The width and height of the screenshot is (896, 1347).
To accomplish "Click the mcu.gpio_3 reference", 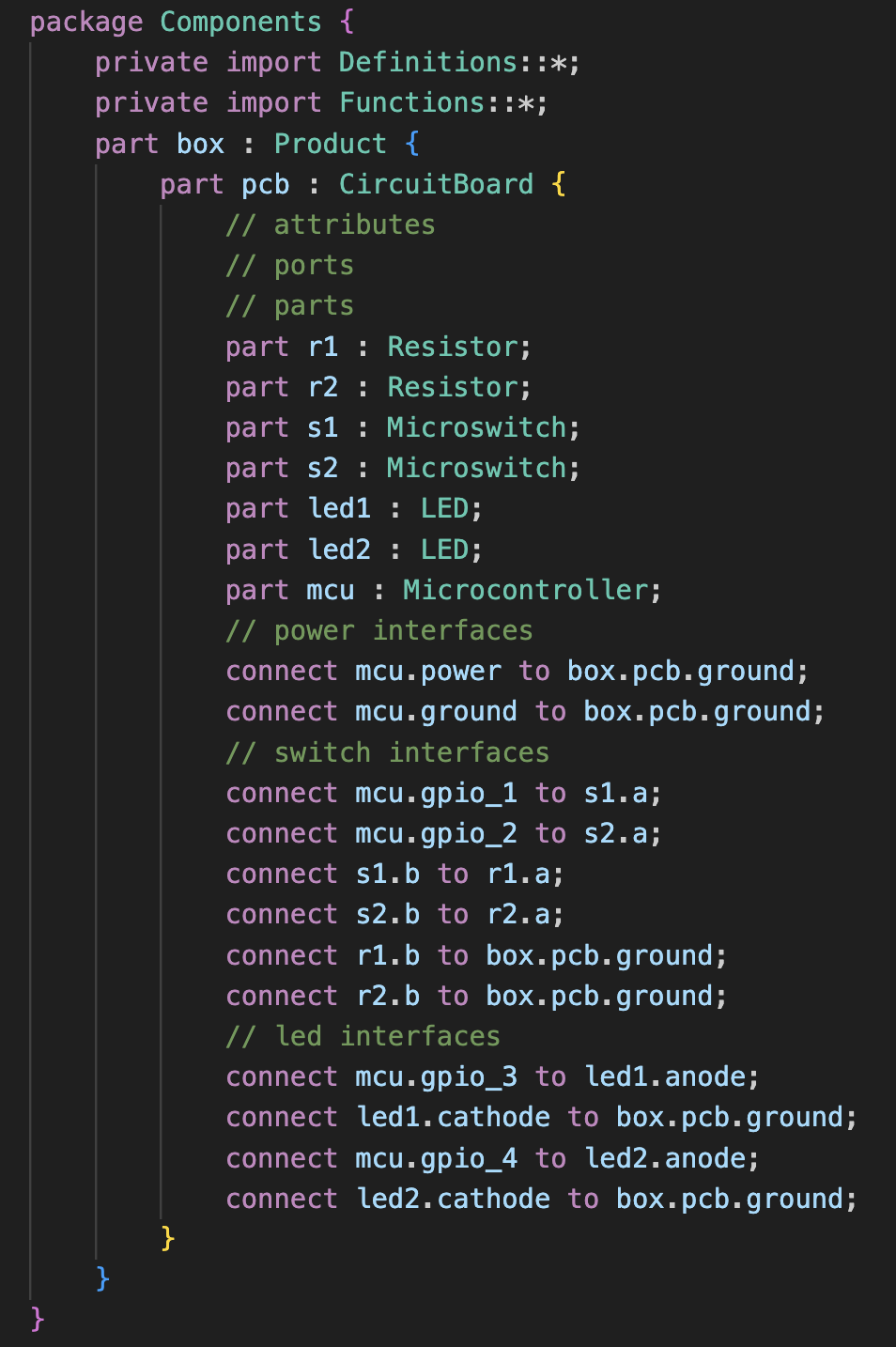I will (436, 1076).
